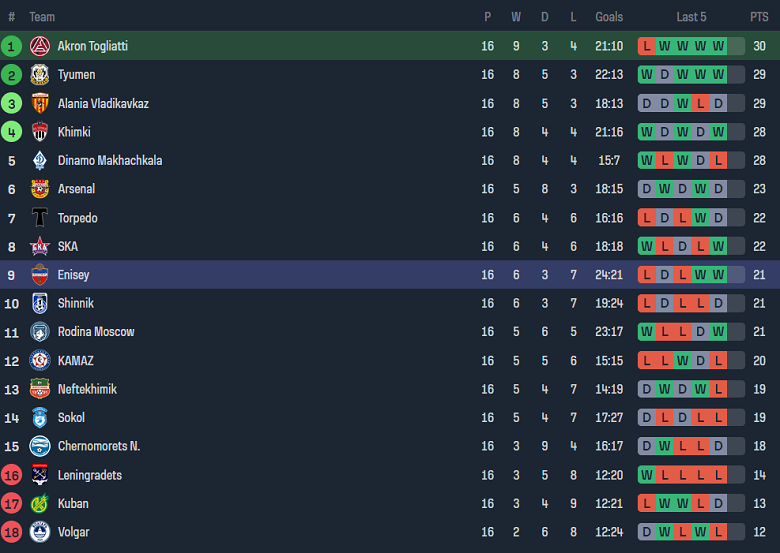Click the green position 1 rank badge
The image size is (780, 553).
pos(12,46)
